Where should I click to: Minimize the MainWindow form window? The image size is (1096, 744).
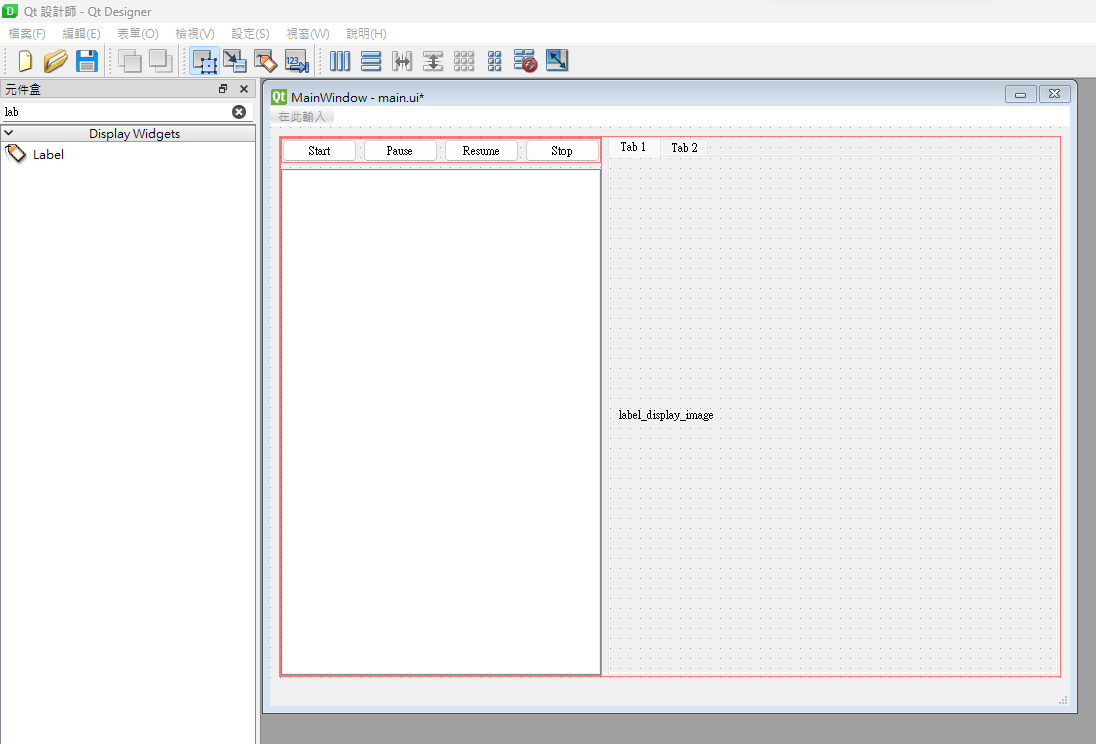click(1021, 94)
